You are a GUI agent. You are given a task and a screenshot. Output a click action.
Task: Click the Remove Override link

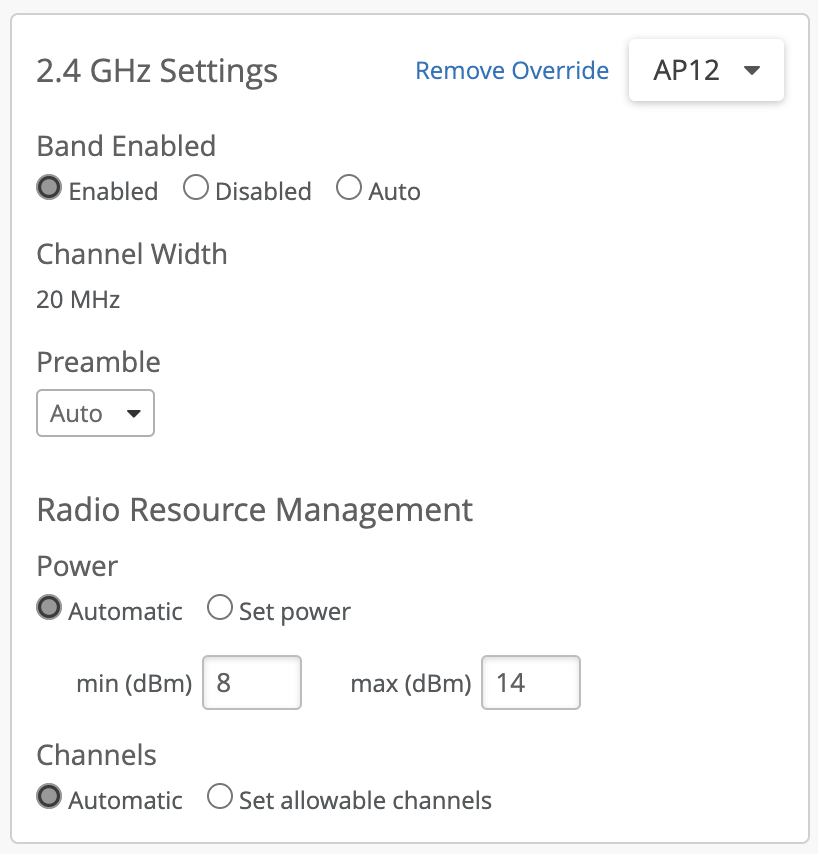coord(511,71)
